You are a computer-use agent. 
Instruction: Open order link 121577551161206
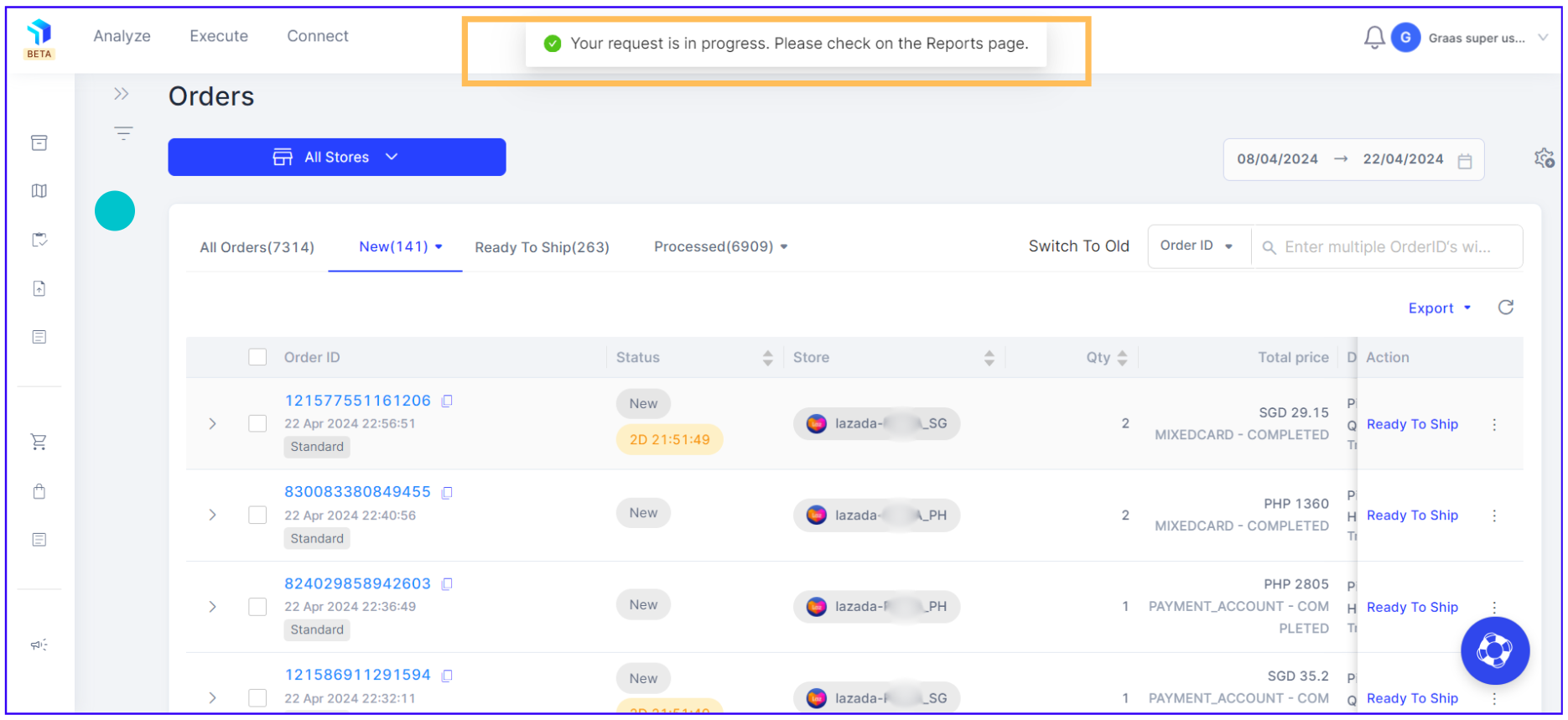357,401
